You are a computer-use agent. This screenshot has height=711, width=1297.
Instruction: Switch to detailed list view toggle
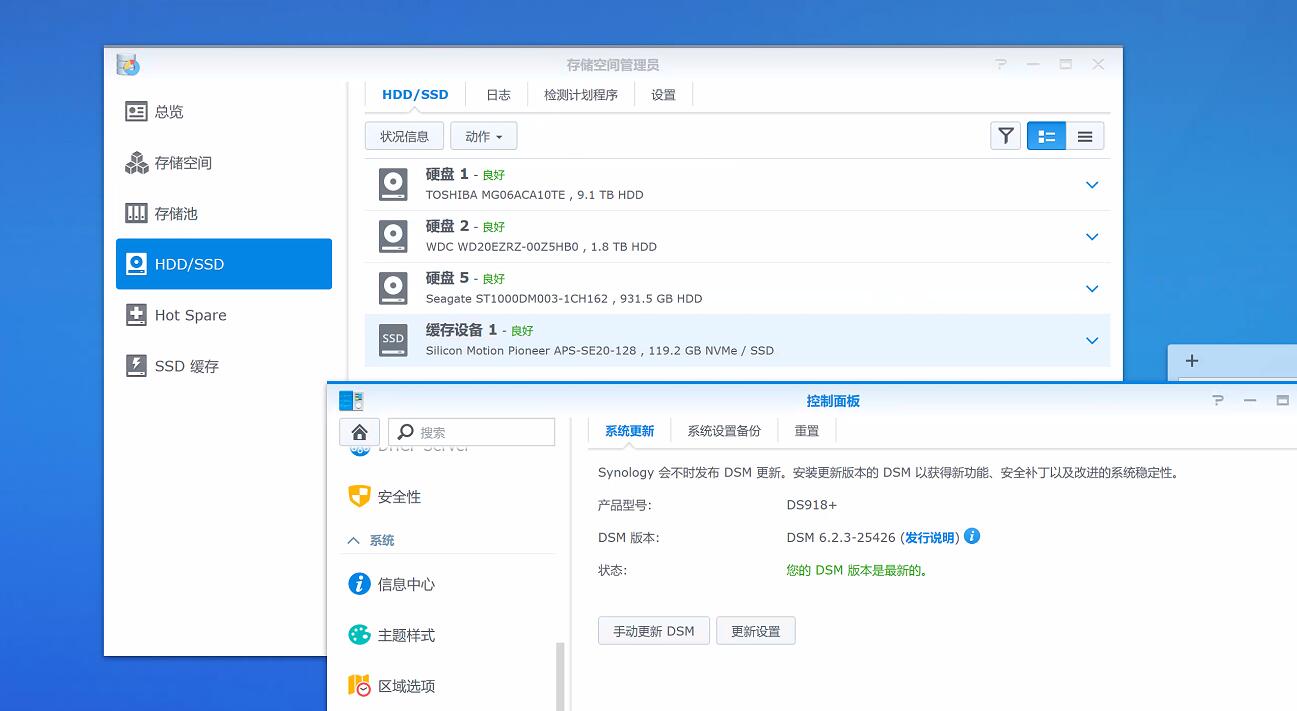pos(1046,136)
